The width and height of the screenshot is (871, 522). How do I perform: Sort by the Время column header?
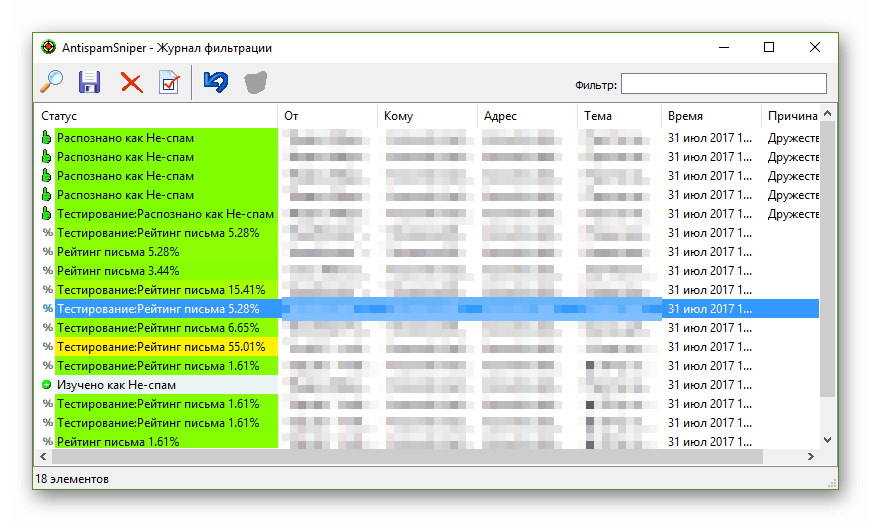pos(711,116)
